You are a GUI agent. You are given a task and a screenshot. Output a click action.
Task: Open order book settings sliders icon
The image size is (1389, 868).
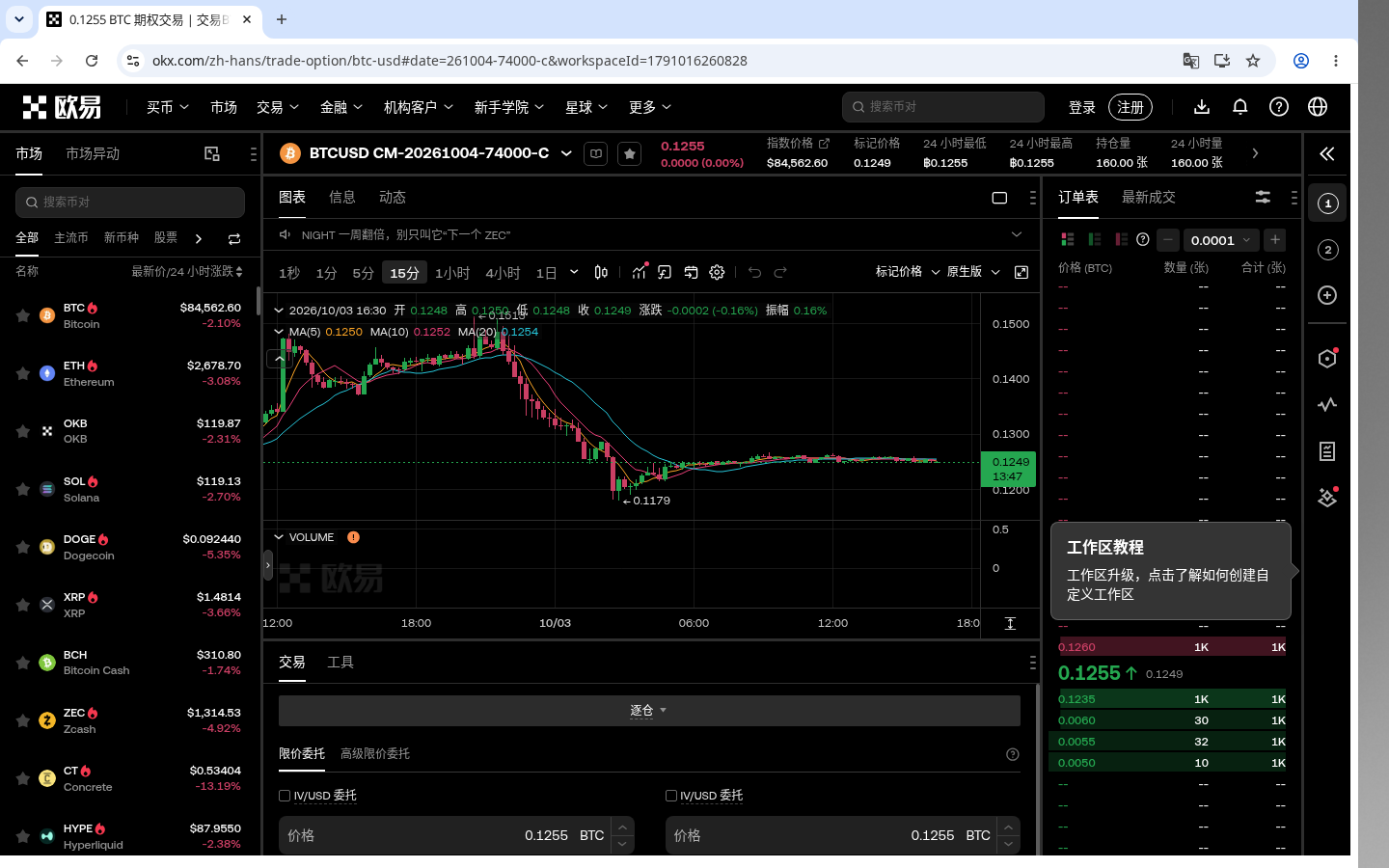coord(1263,197)
